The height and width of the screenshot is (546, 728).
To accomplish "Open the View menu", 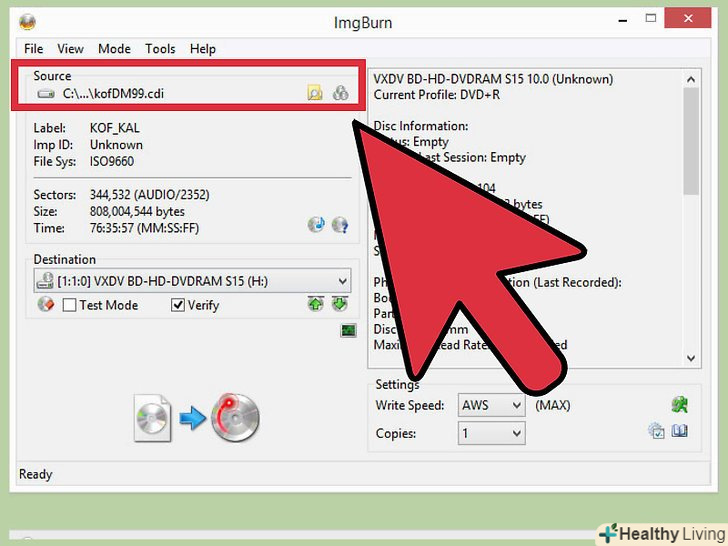I will (x=70, y=49).
